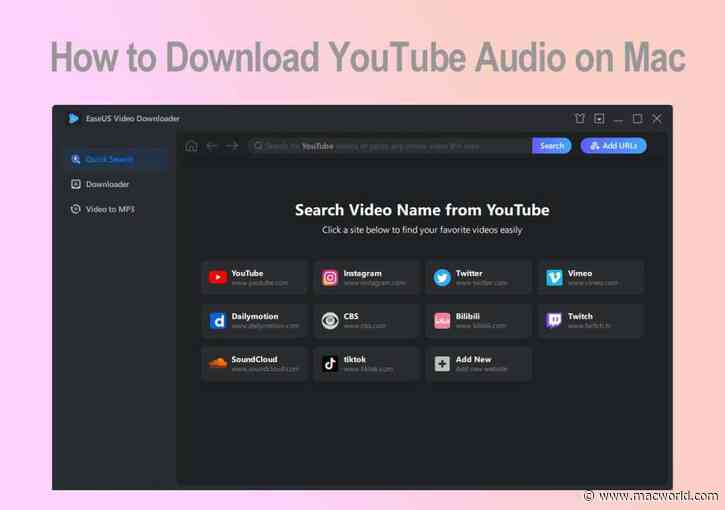This screenshot has height=510, width=725.
Task: Open the Quick Search sidebar item
Action: pos(116,160)
